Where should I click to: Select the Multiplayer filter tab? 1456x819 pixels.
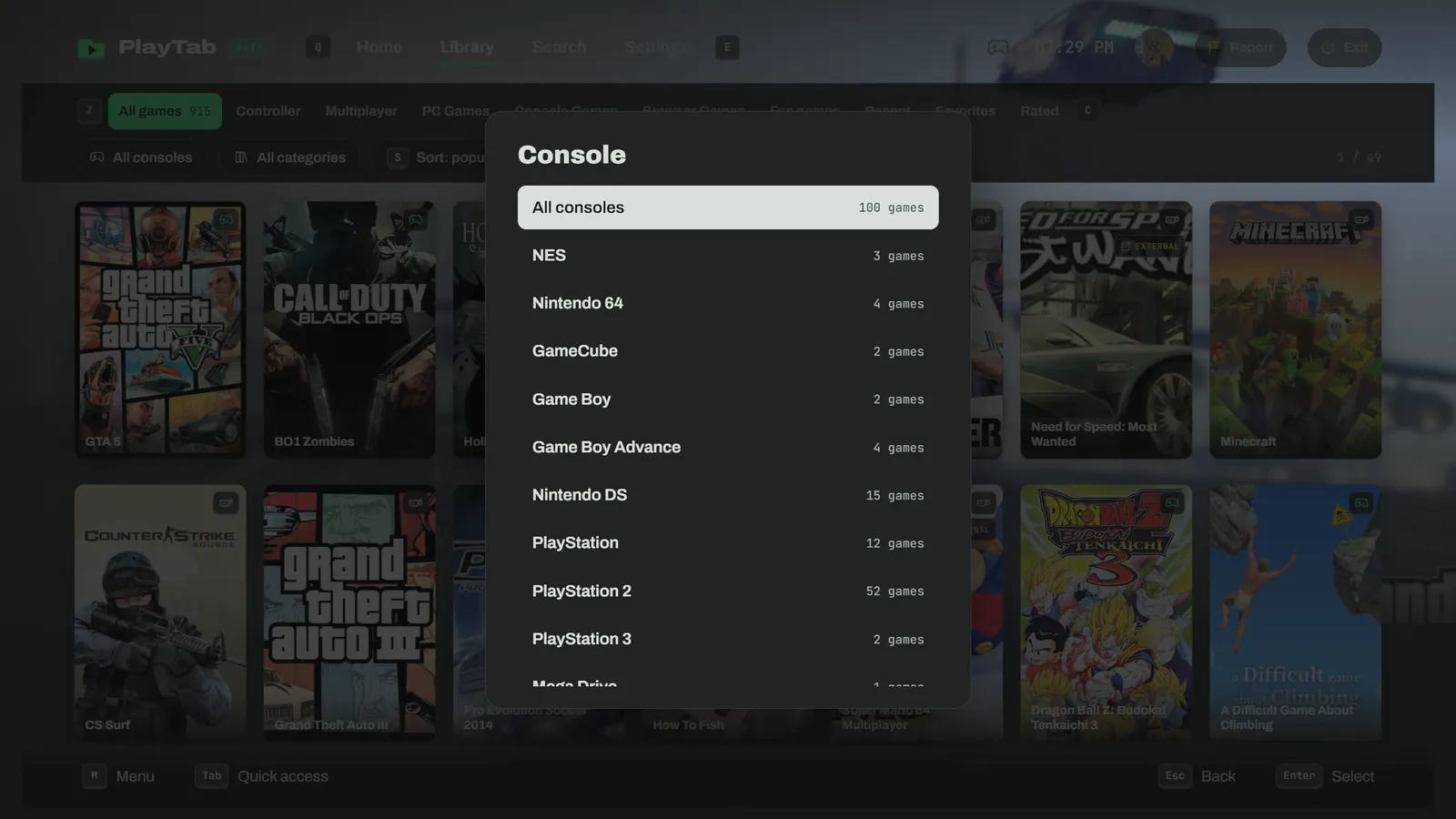click(x=361, y=111)
